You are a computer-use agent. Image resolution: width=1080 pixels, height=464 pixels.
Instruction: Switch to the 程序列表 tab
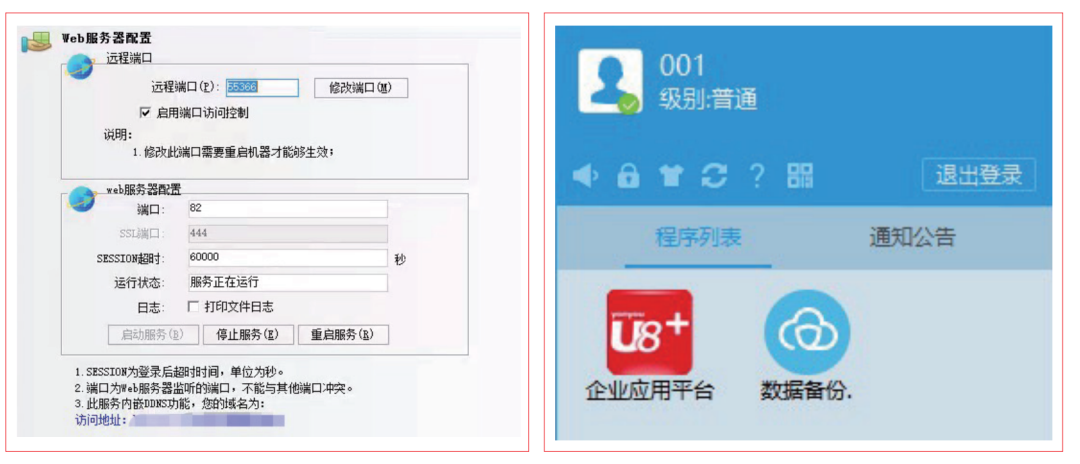(x=698, y=238)
